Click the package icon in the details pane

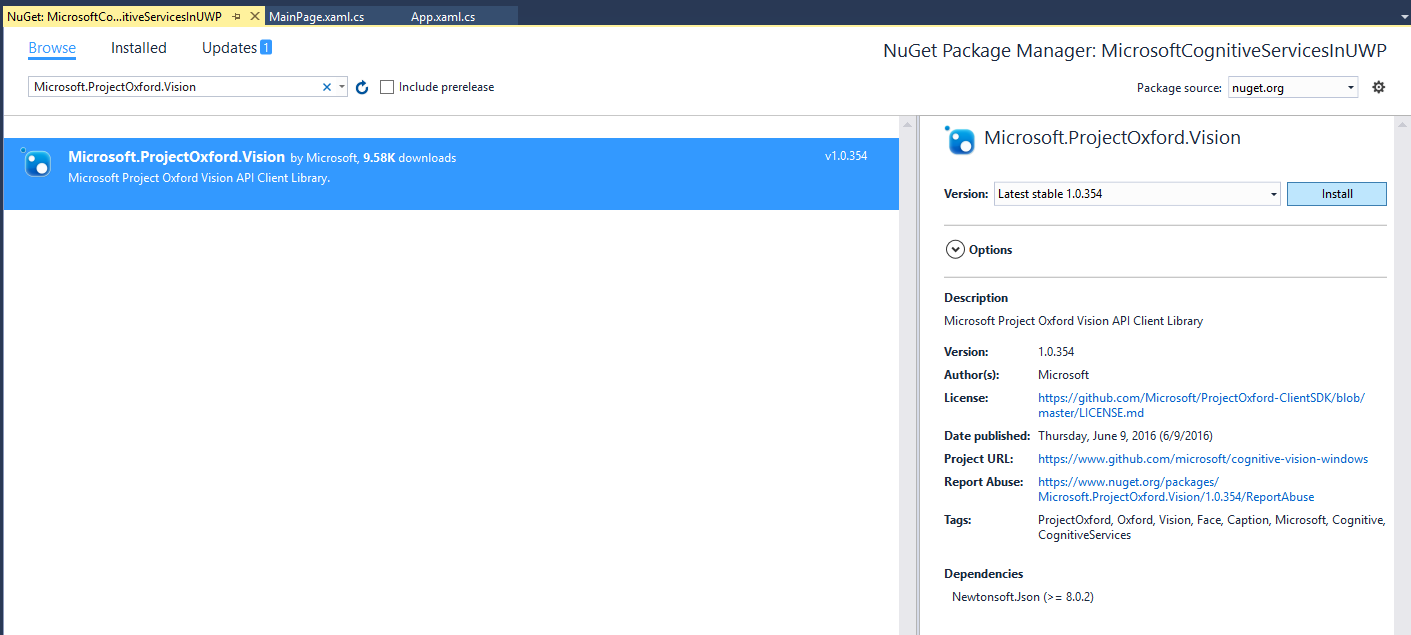coord(960,140)
